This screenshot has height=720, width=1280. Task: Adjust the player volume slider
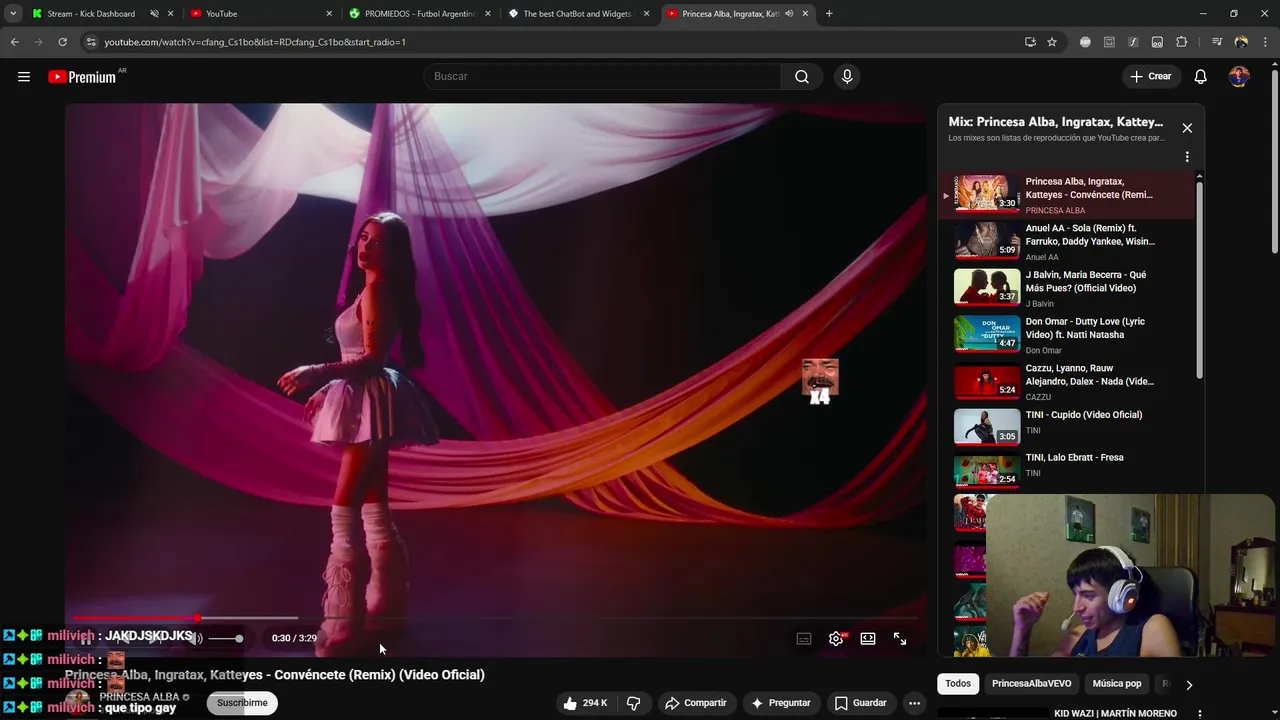point(226,638)
